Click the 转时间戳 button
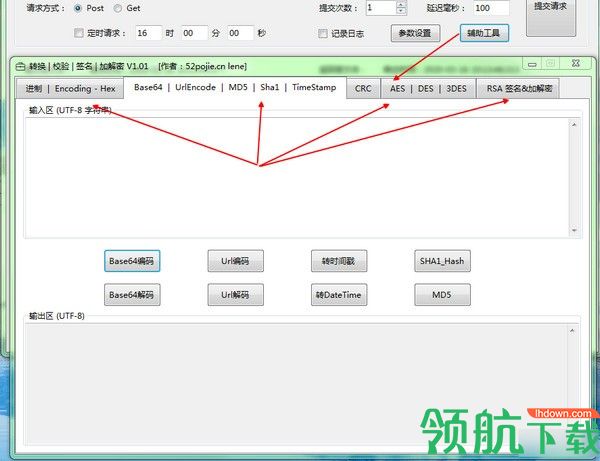The width and height of the screenshot is (600, 461). (x=339, y=261)
